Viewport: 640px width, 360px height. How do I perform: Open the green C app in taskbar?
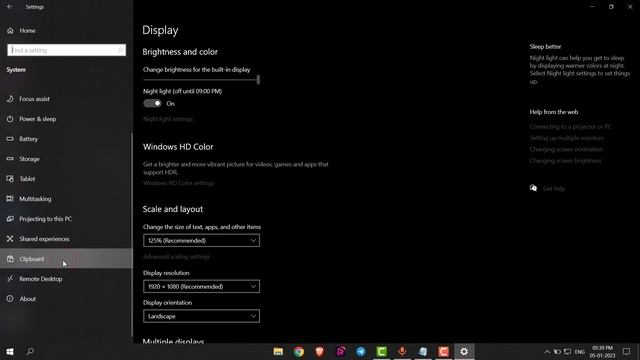(382, 351)
